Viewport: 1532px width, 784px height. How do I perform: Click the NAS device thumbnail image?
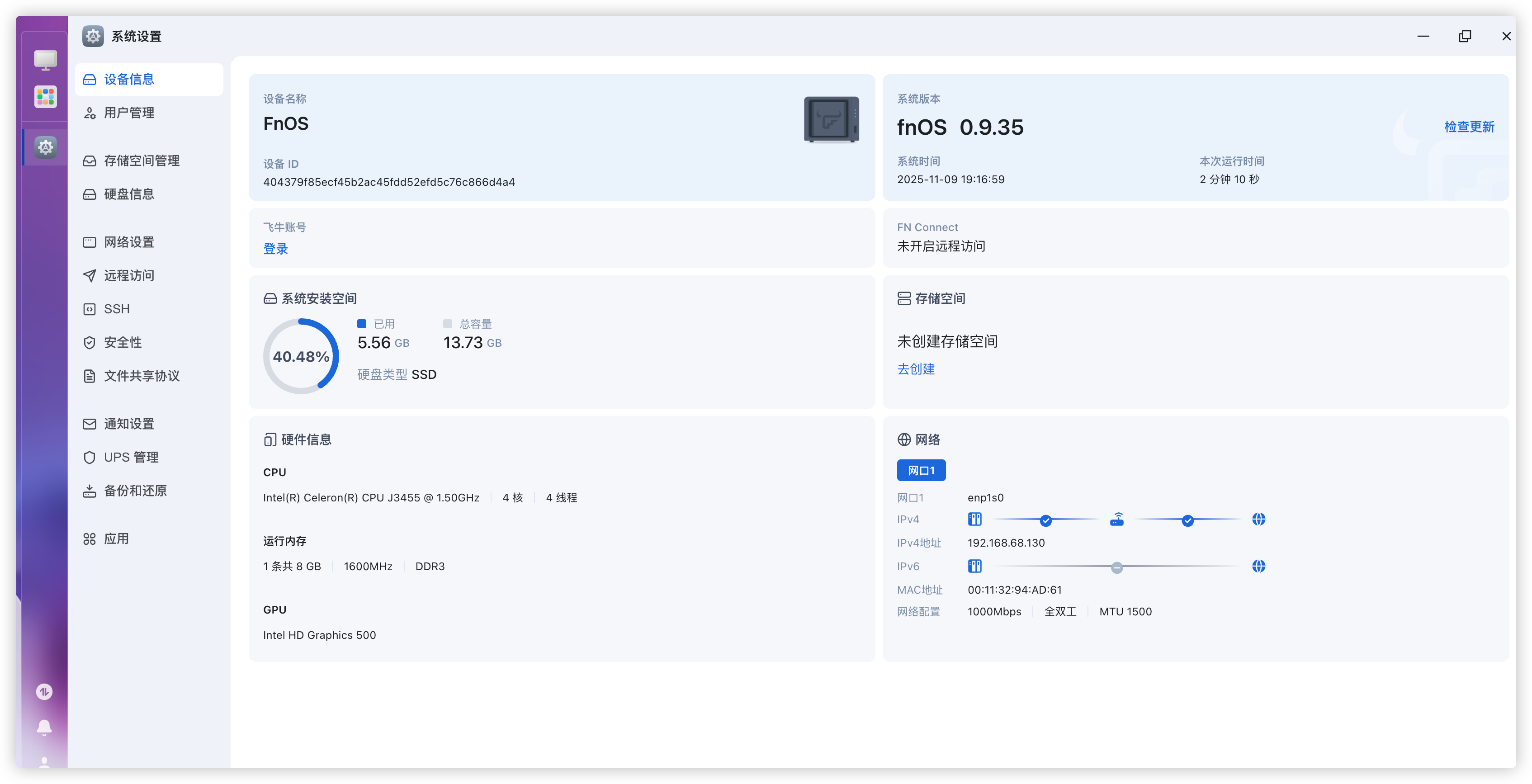[x=831, y=119]
